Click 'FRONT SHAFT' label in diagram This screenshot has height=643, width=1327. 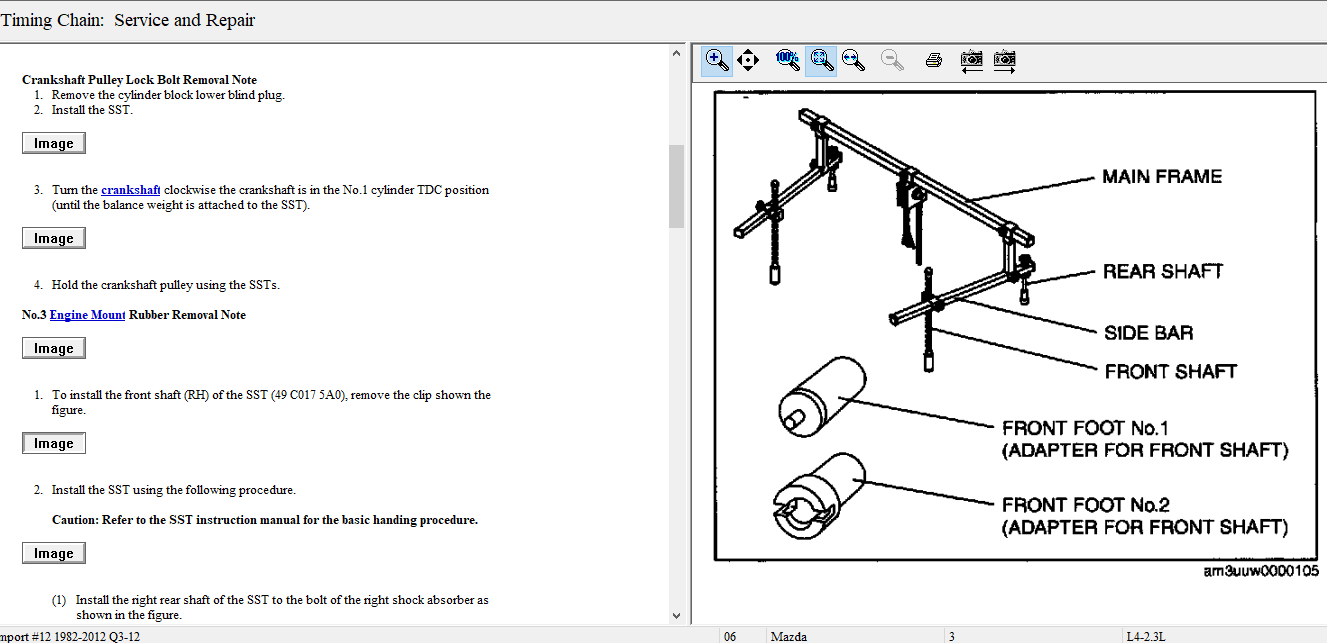[x=1171, y=371]
